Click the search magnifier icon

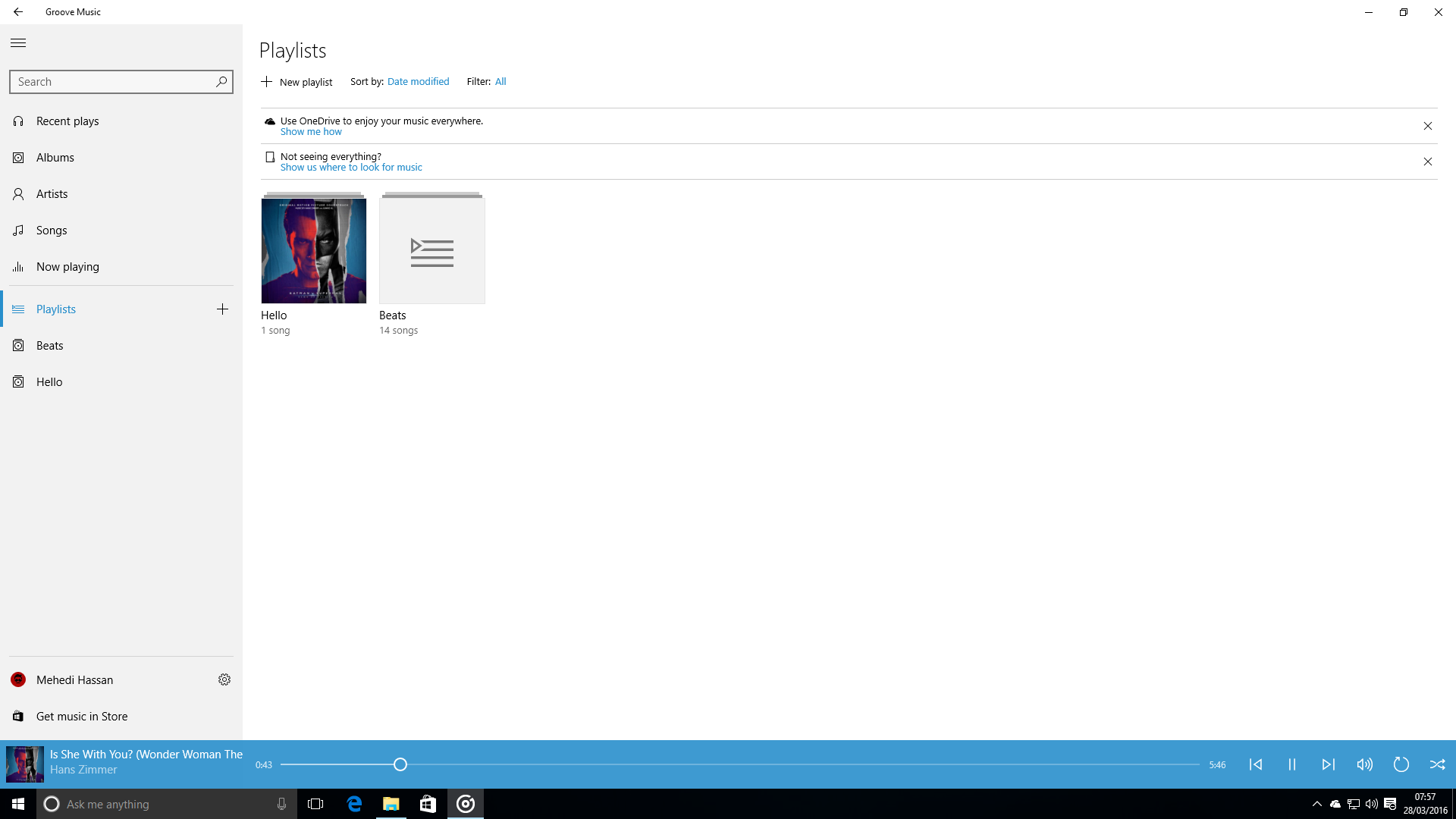coord(222,81)
